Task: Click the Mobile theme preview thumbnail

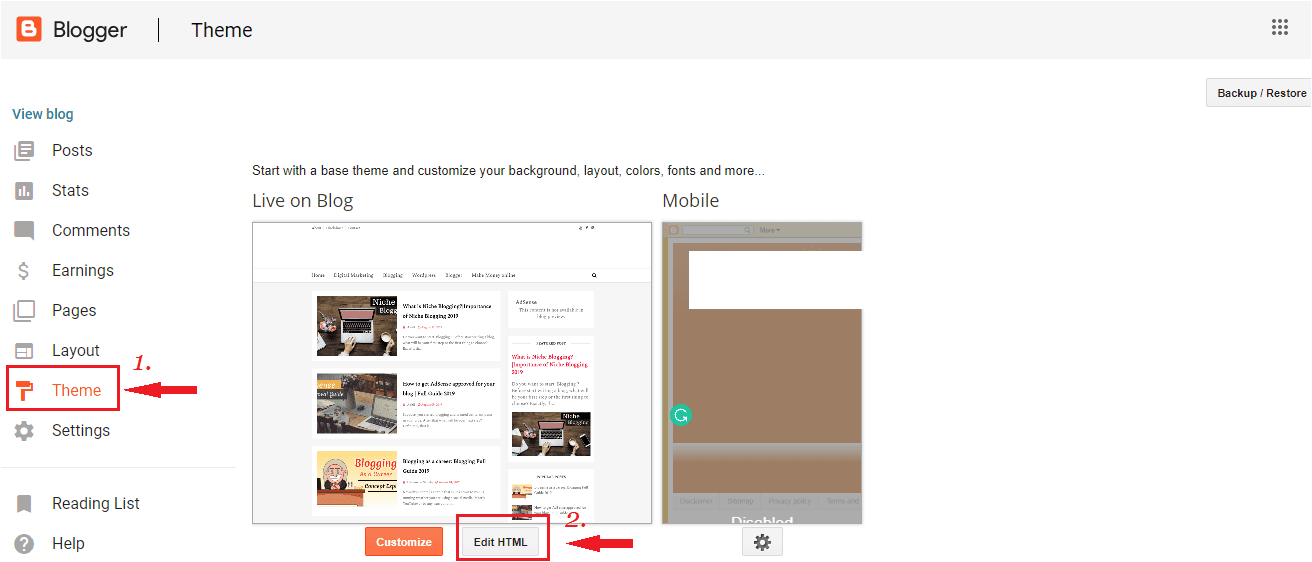Action: coord(762,373)
